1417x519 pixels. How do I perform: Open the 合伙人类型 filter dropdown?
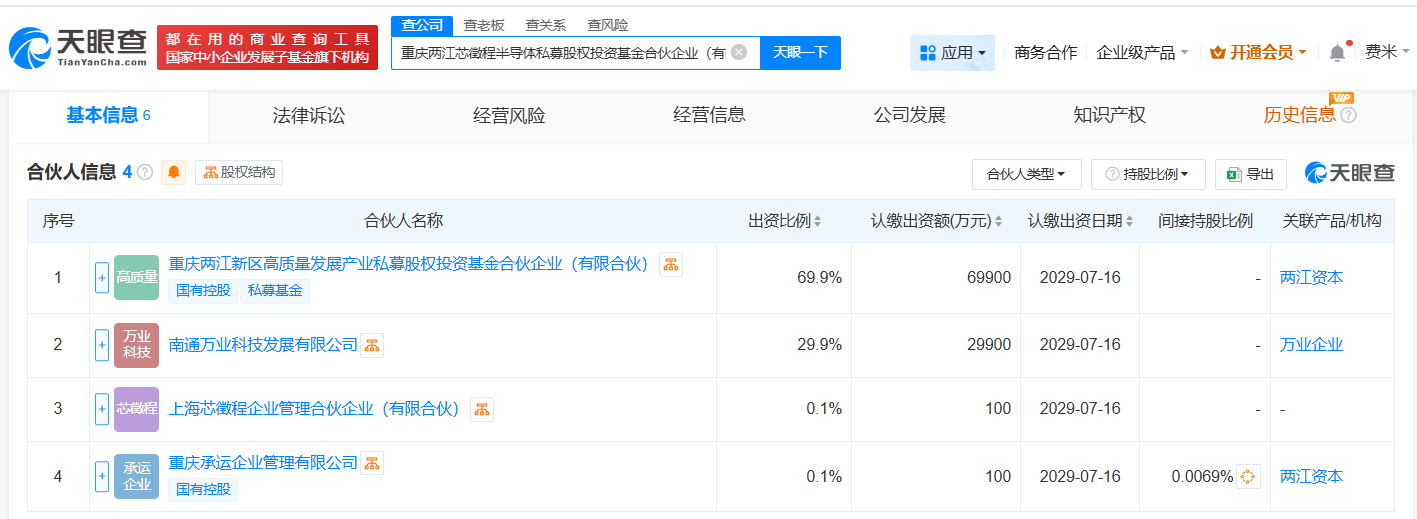point(1026,174)
